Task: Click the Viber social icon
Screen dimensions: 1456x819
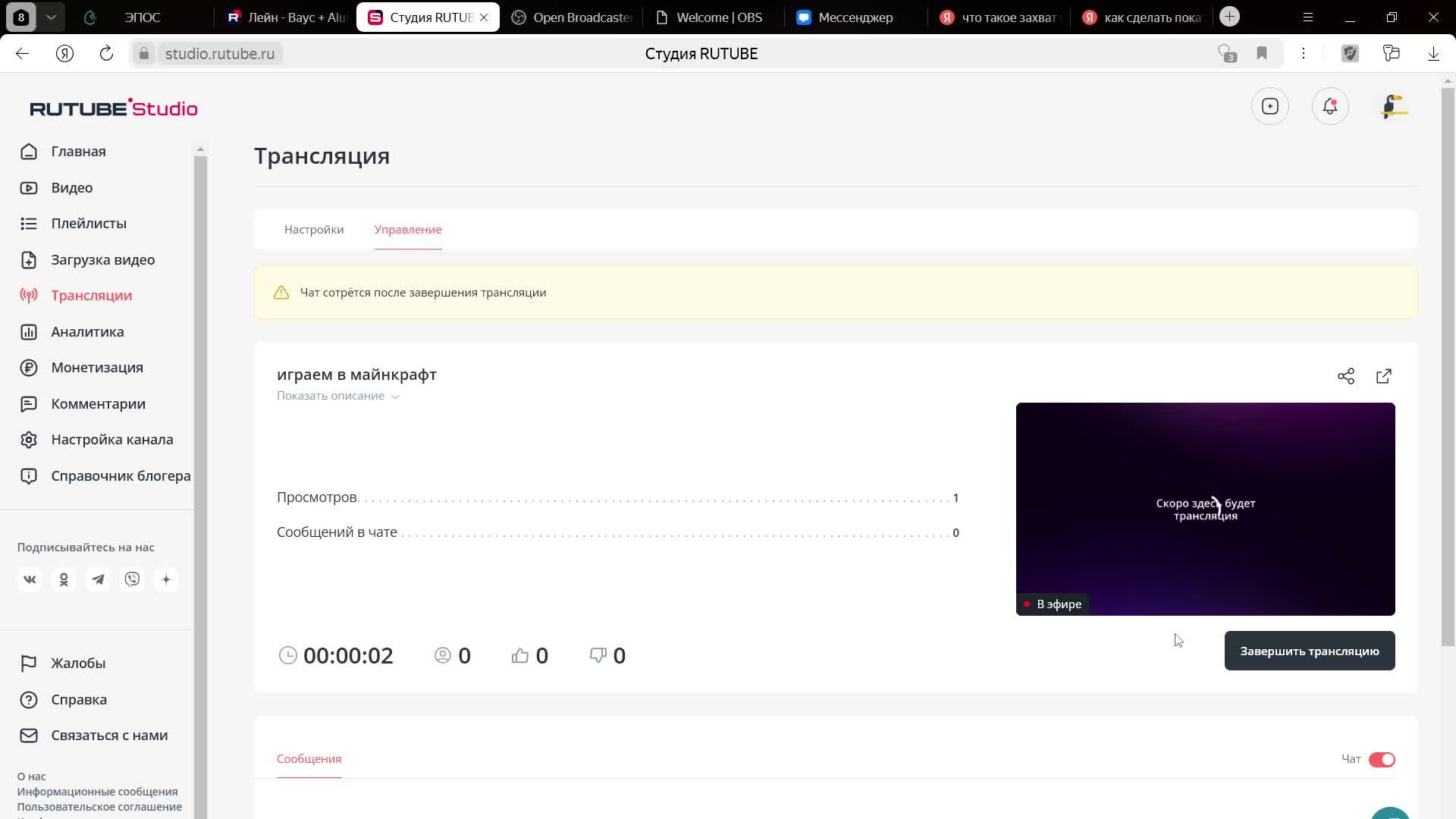Action: click(132, 579)
